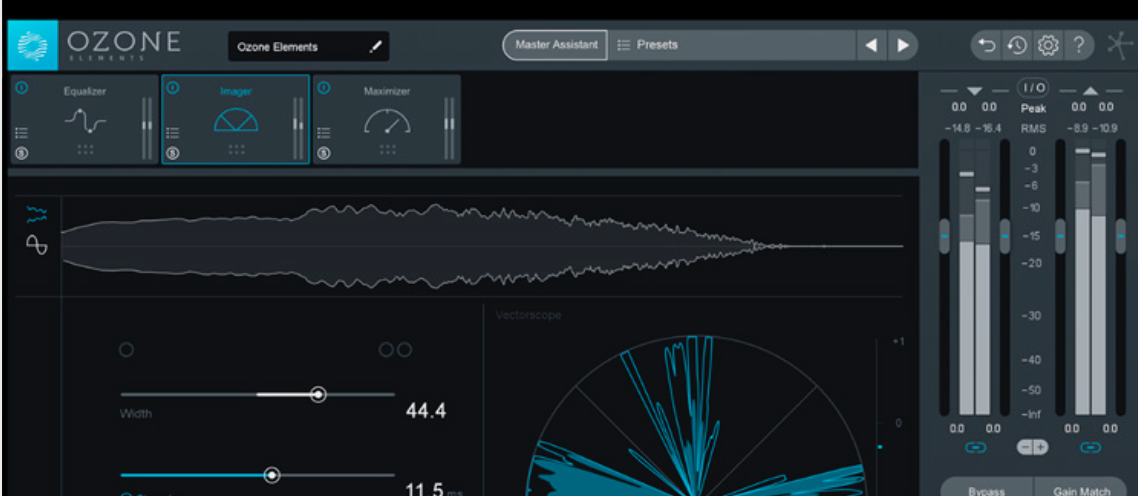1138x496 pixels.
Task: Click the minus/plus meter scale button
Action: click(1032, 447)
